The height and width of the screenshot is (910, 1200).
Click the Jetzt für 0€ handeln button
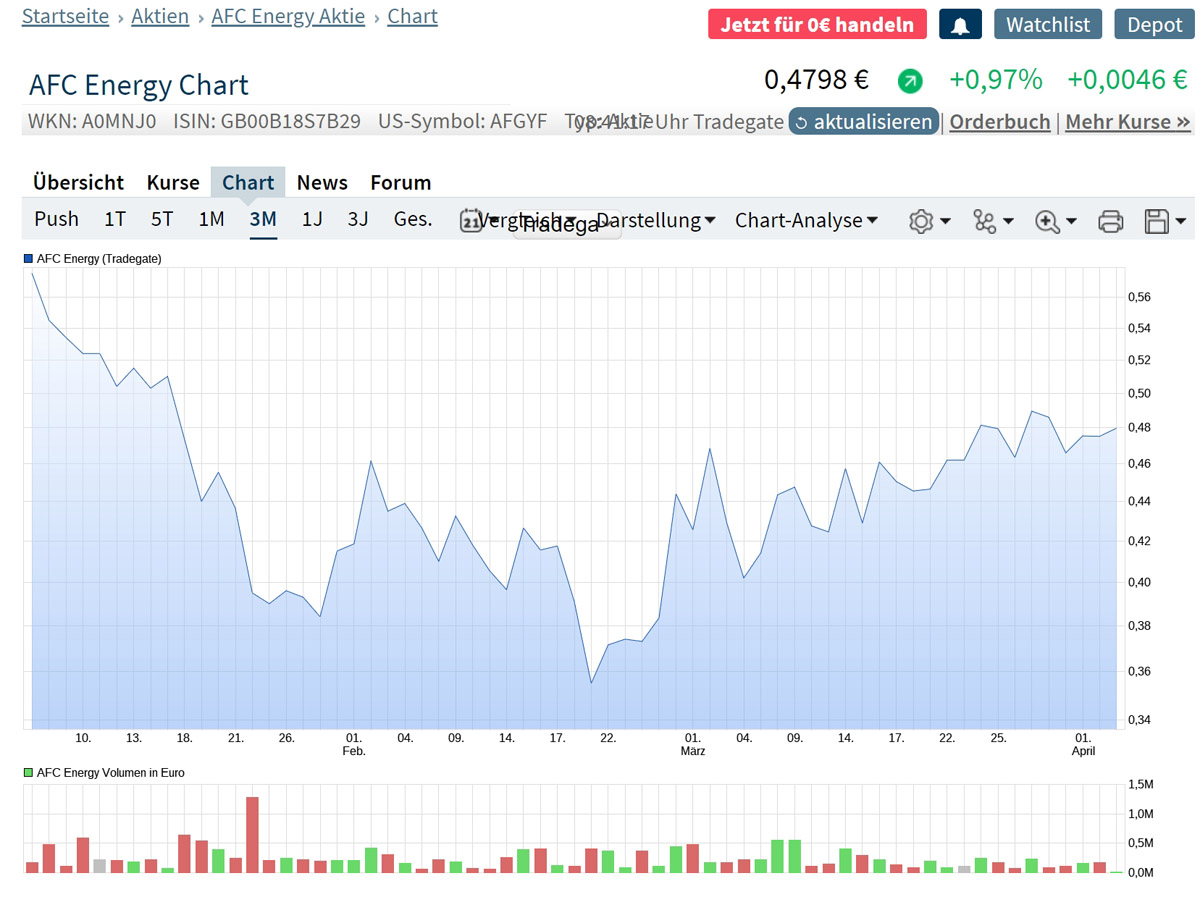(x=817, y=23)
